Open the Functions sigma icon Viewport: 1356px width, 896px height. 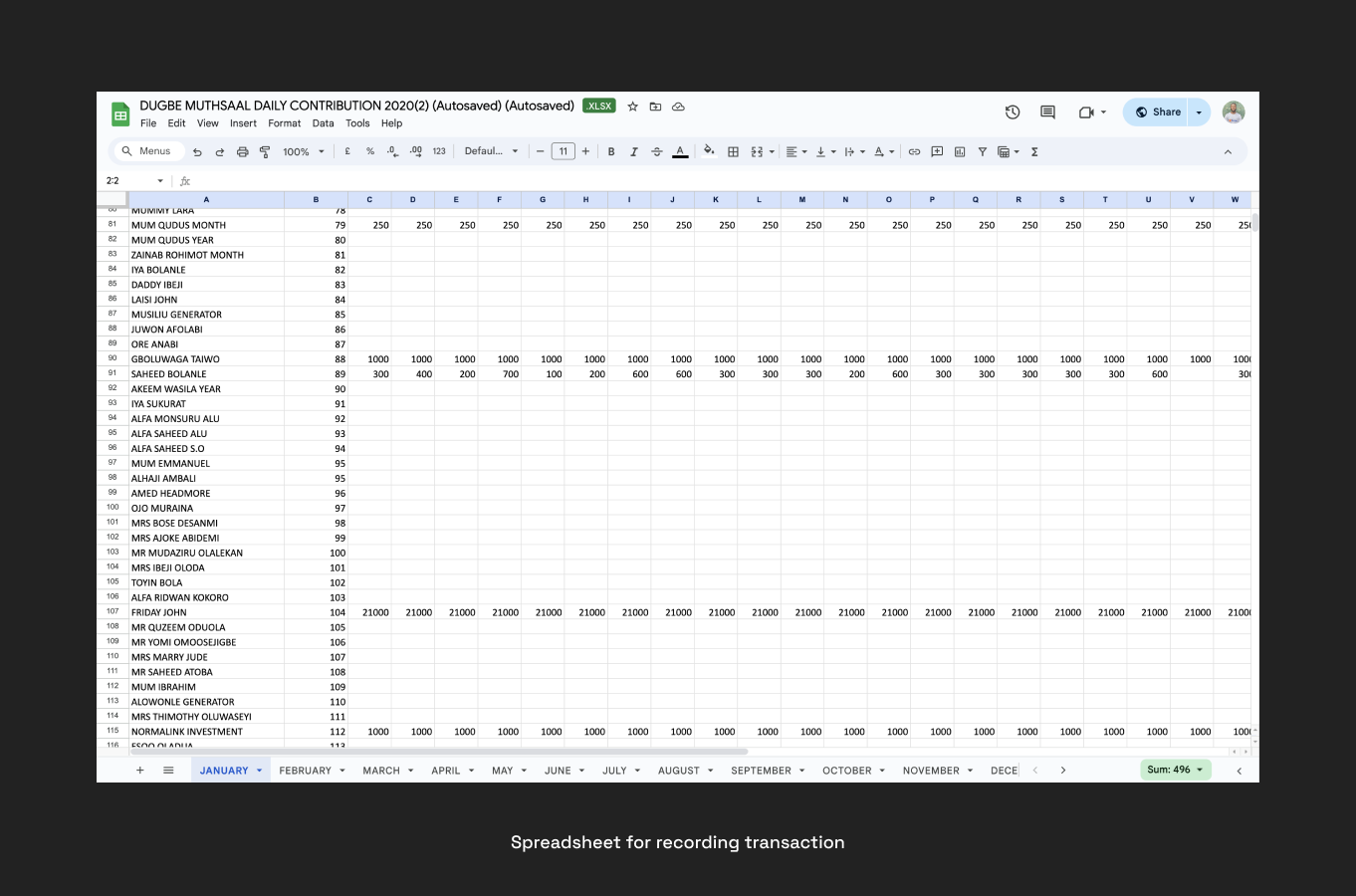[x=1034, y=151]
